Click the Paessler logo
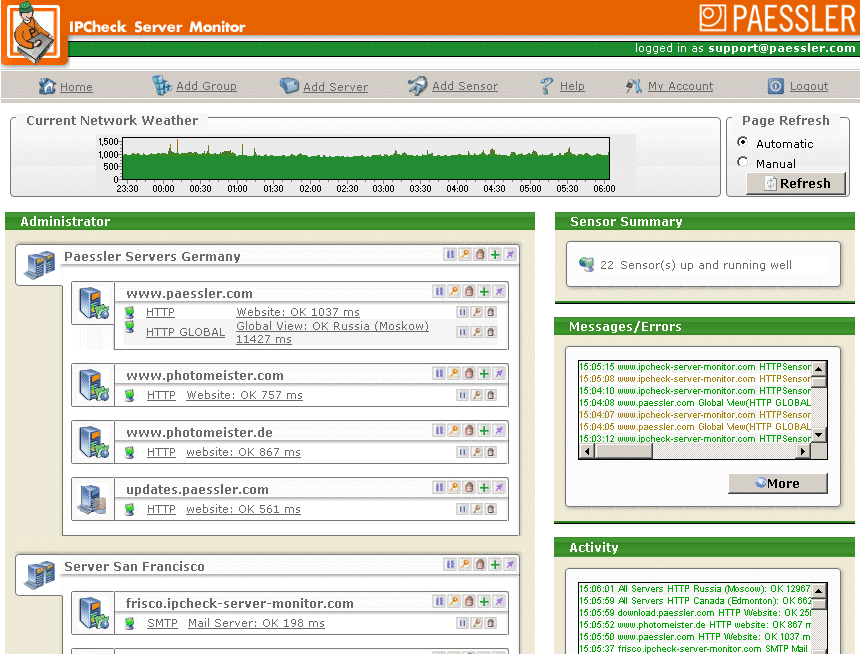The height and width of the screenshot is (654, 860). [x=777, y=18]
